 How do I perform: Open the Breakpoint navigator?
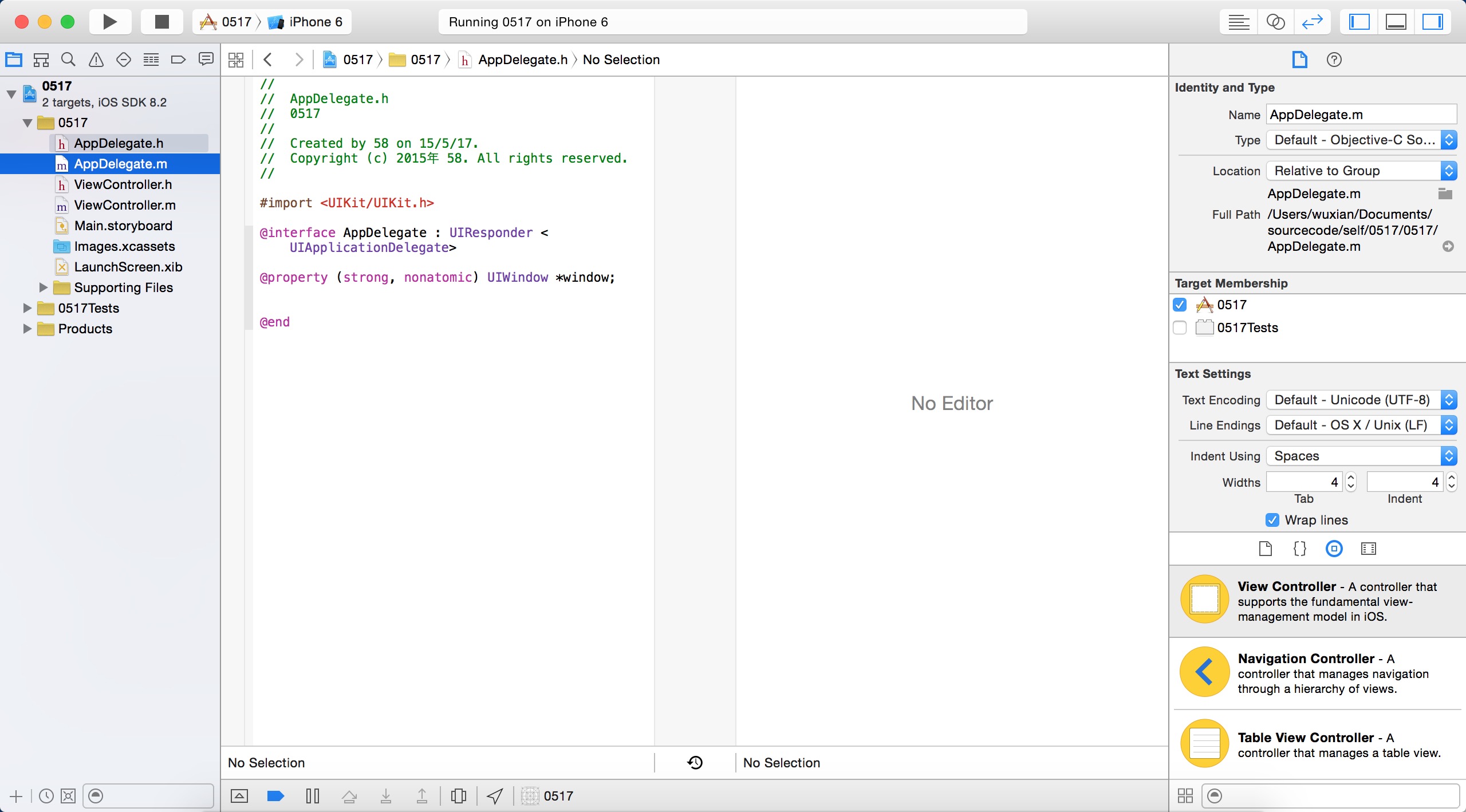click(x=179, y=59)
